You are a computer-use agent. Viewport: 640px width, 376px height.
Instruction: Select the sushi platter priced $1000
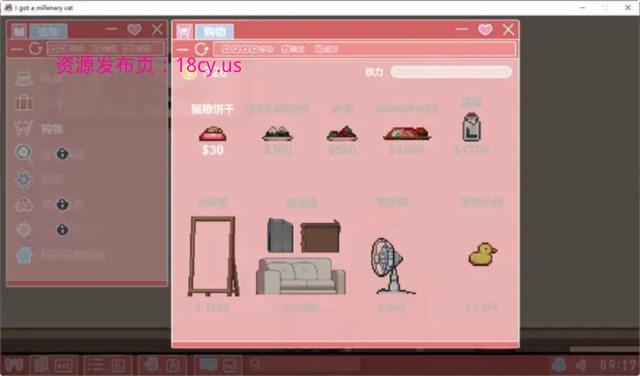(407, 133)
